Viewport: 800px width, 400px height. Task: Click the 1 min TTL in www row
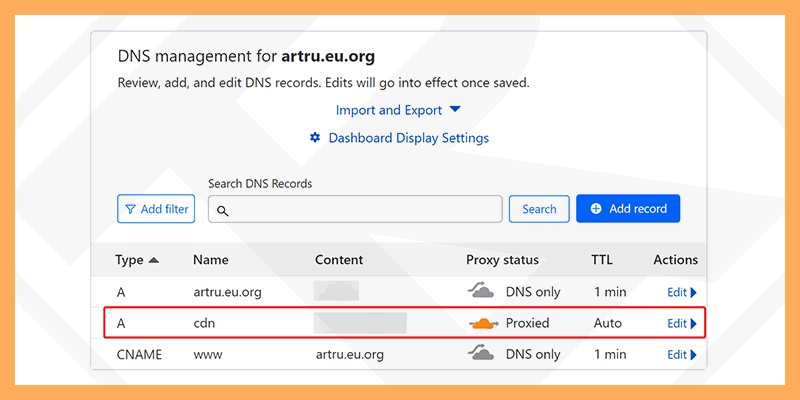[610, 354]
